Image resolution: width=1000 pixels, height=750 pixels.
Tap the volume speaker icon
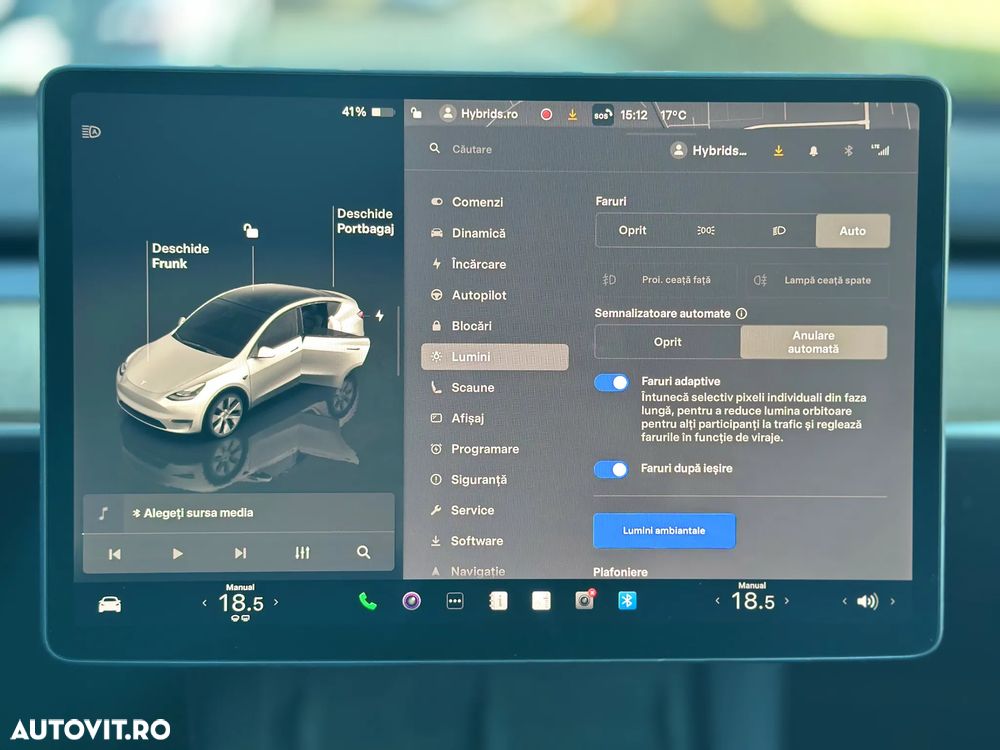pos(867,601)
